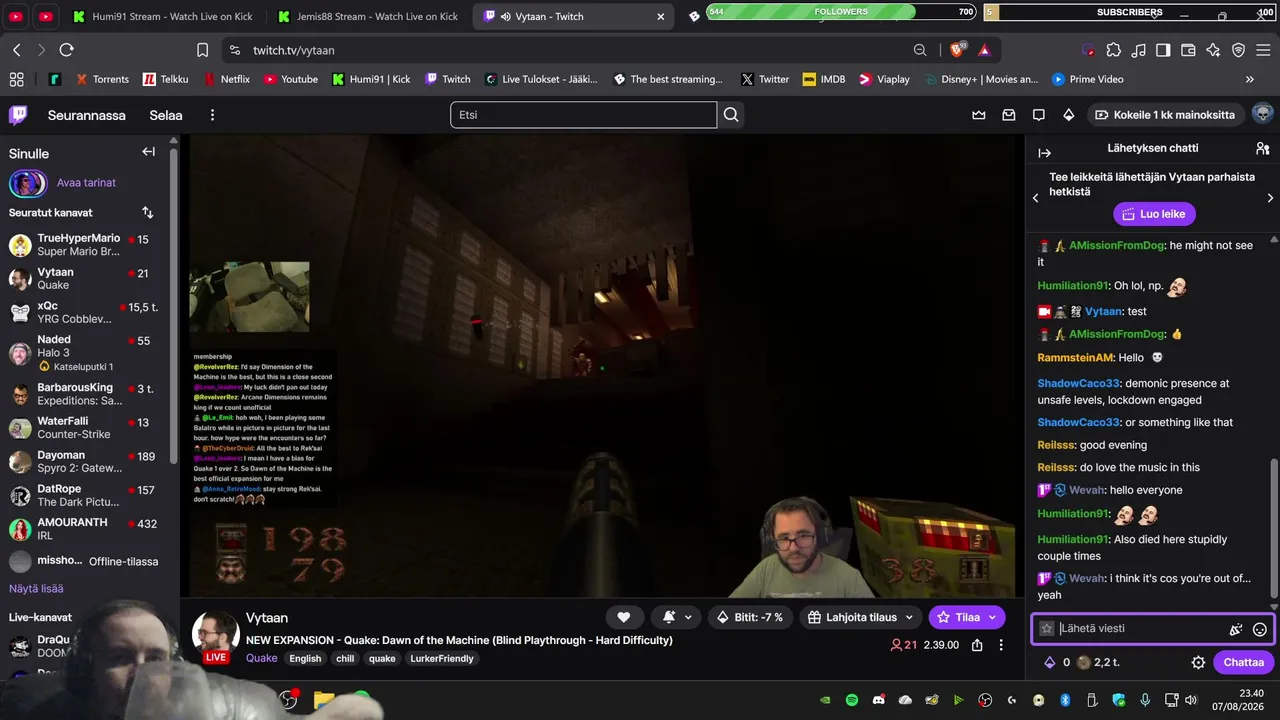Open the browser hamburger menu

coord(1263,50)
